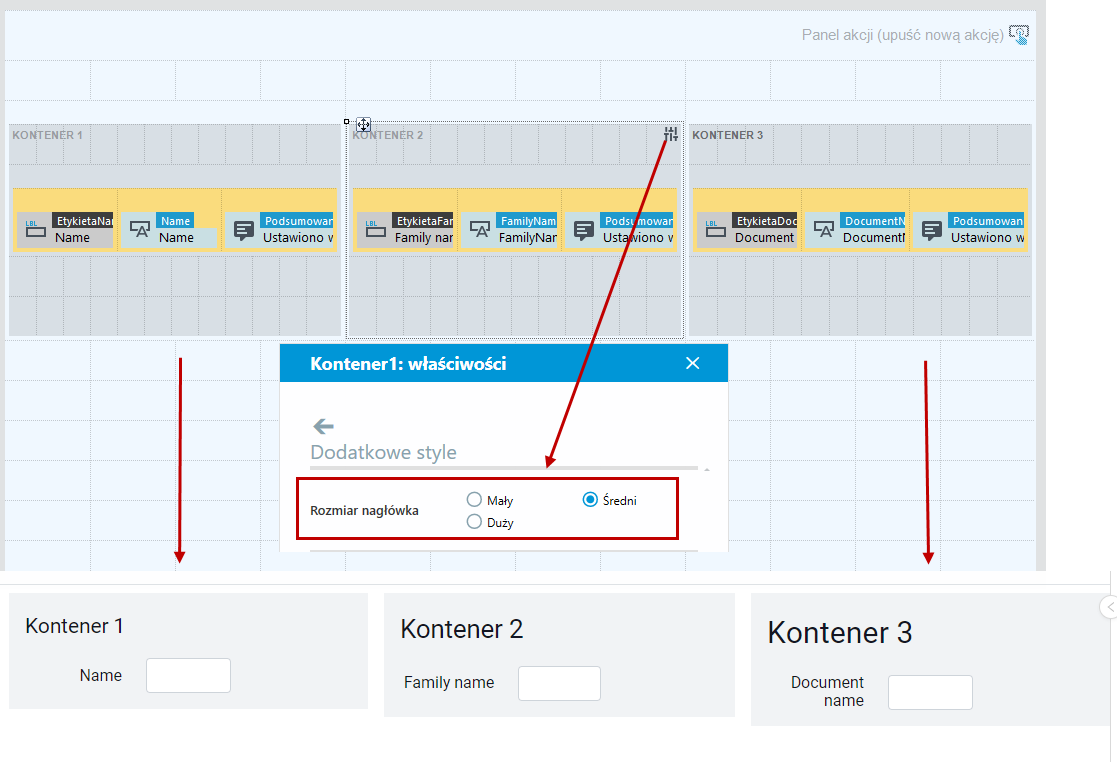Click the Document name label in preview

(x=827, y=691)
